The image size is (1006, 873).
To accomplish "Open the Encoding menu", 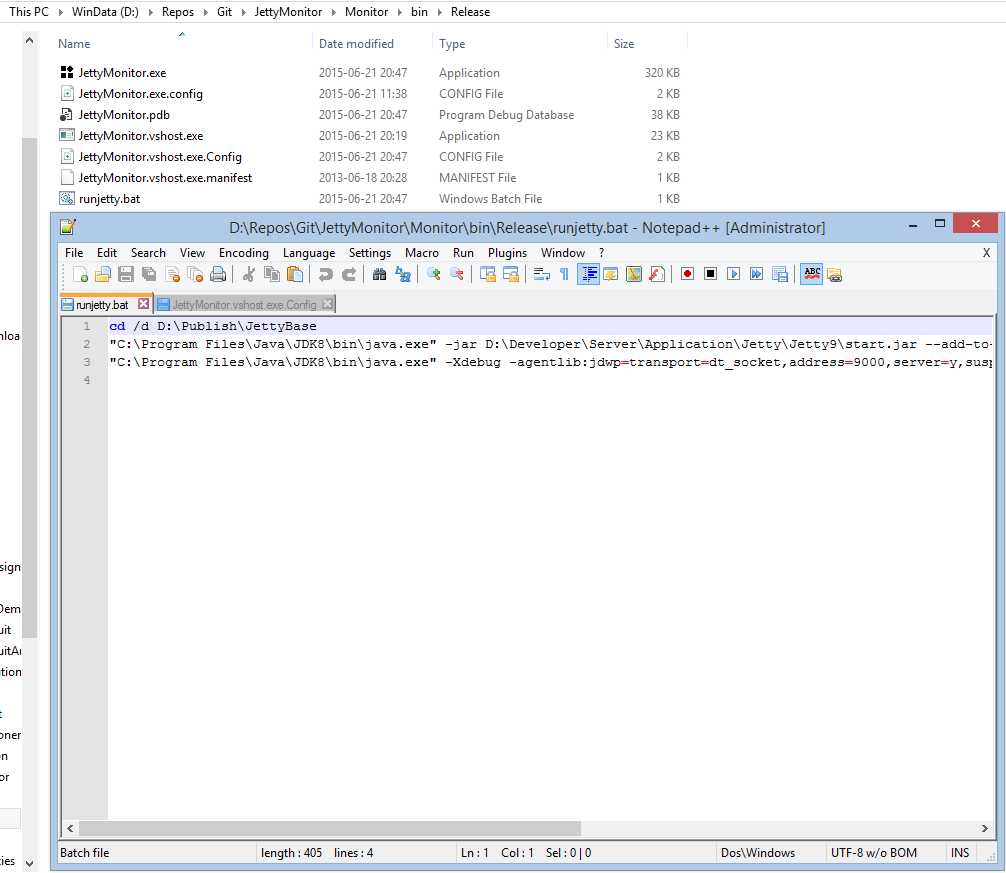I will tap(243, 253).
